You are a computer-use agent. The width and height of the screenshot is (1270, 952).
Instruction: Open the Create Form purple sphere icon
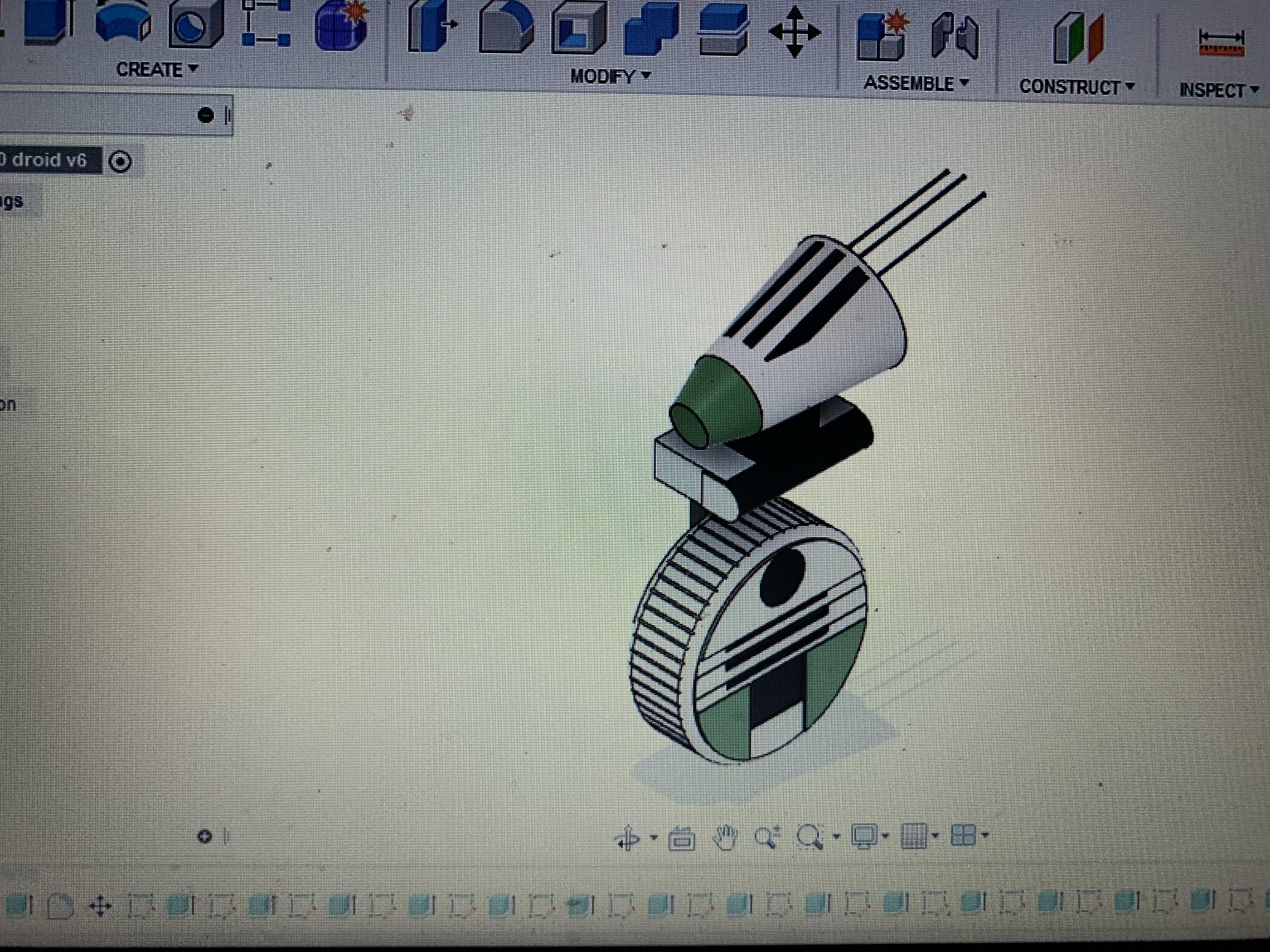click(341, 26)
